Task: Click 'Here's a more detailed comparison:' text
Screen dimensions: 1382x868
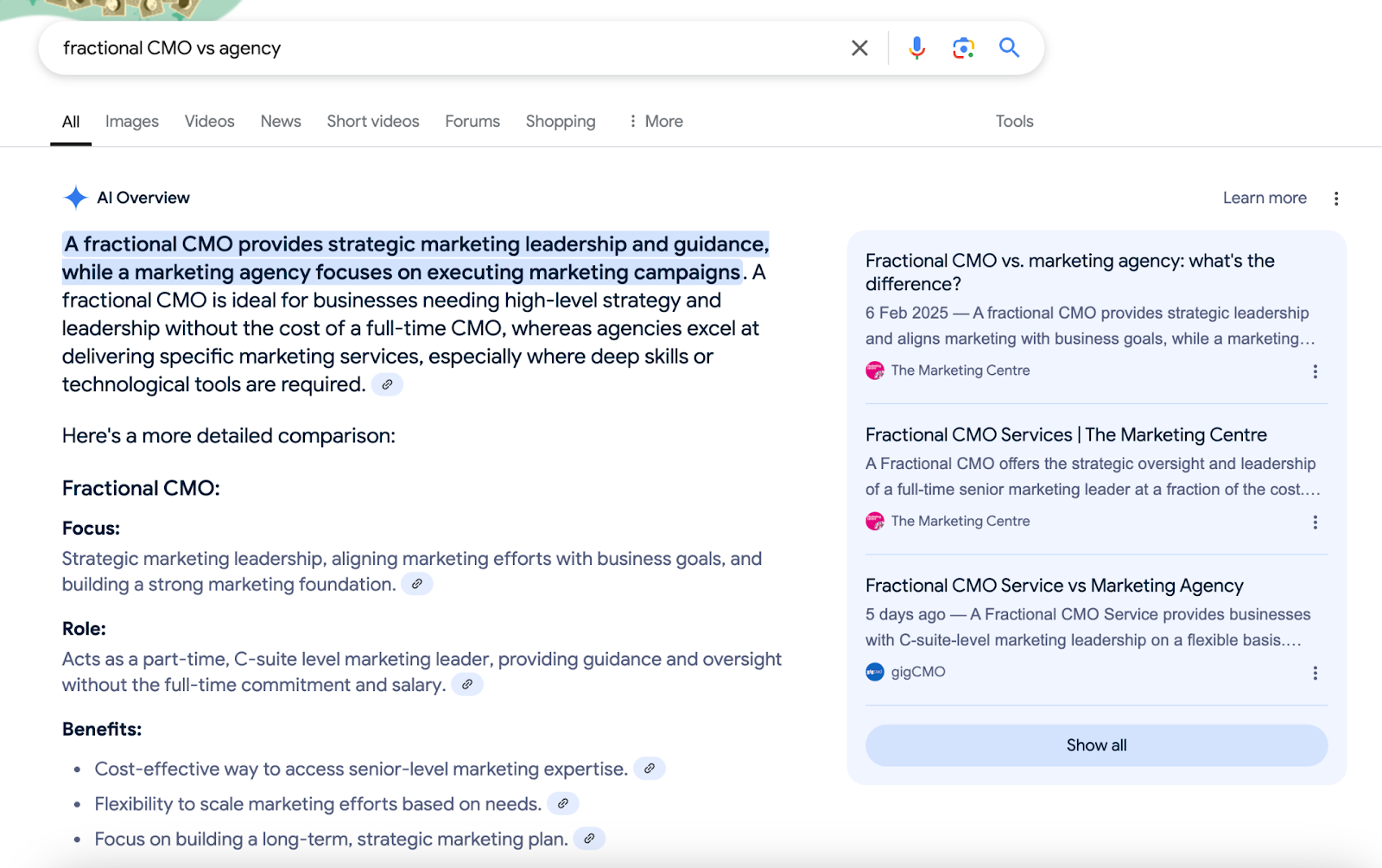Action: 229,436
